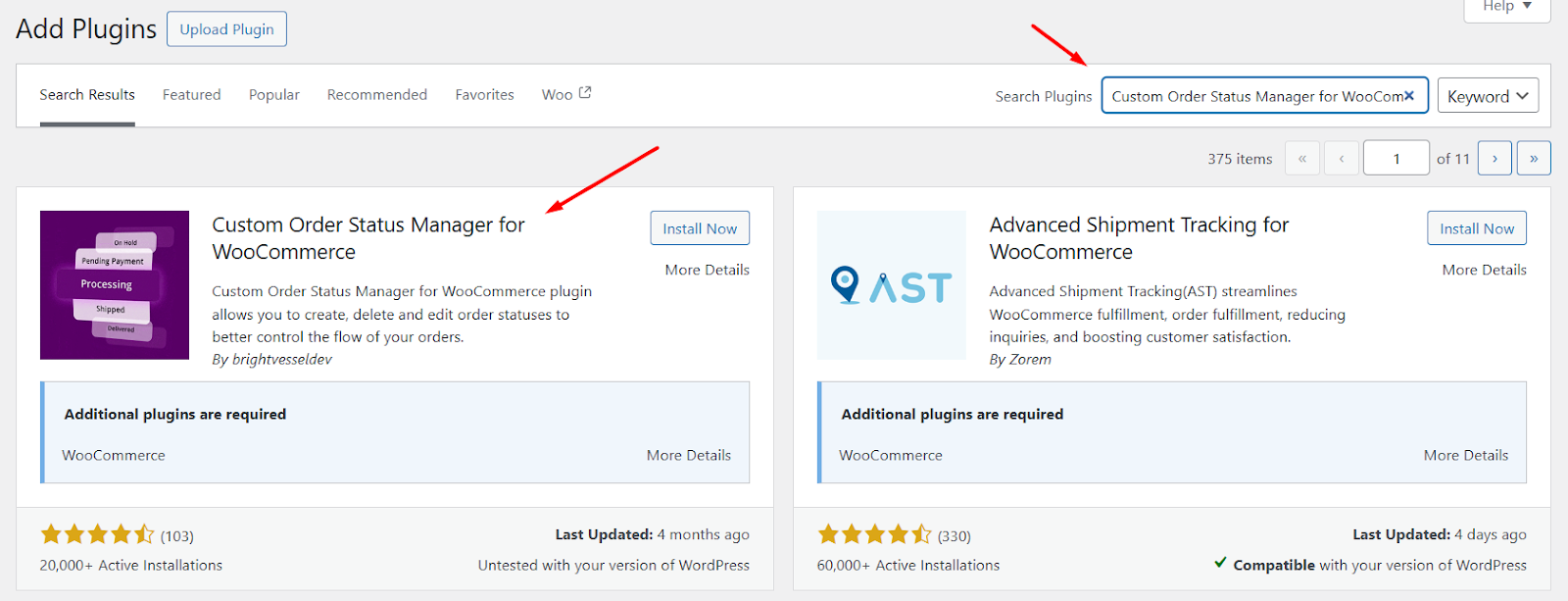
Task: Install Advanced Shipment Tracking plugin
Action: 1477,228
